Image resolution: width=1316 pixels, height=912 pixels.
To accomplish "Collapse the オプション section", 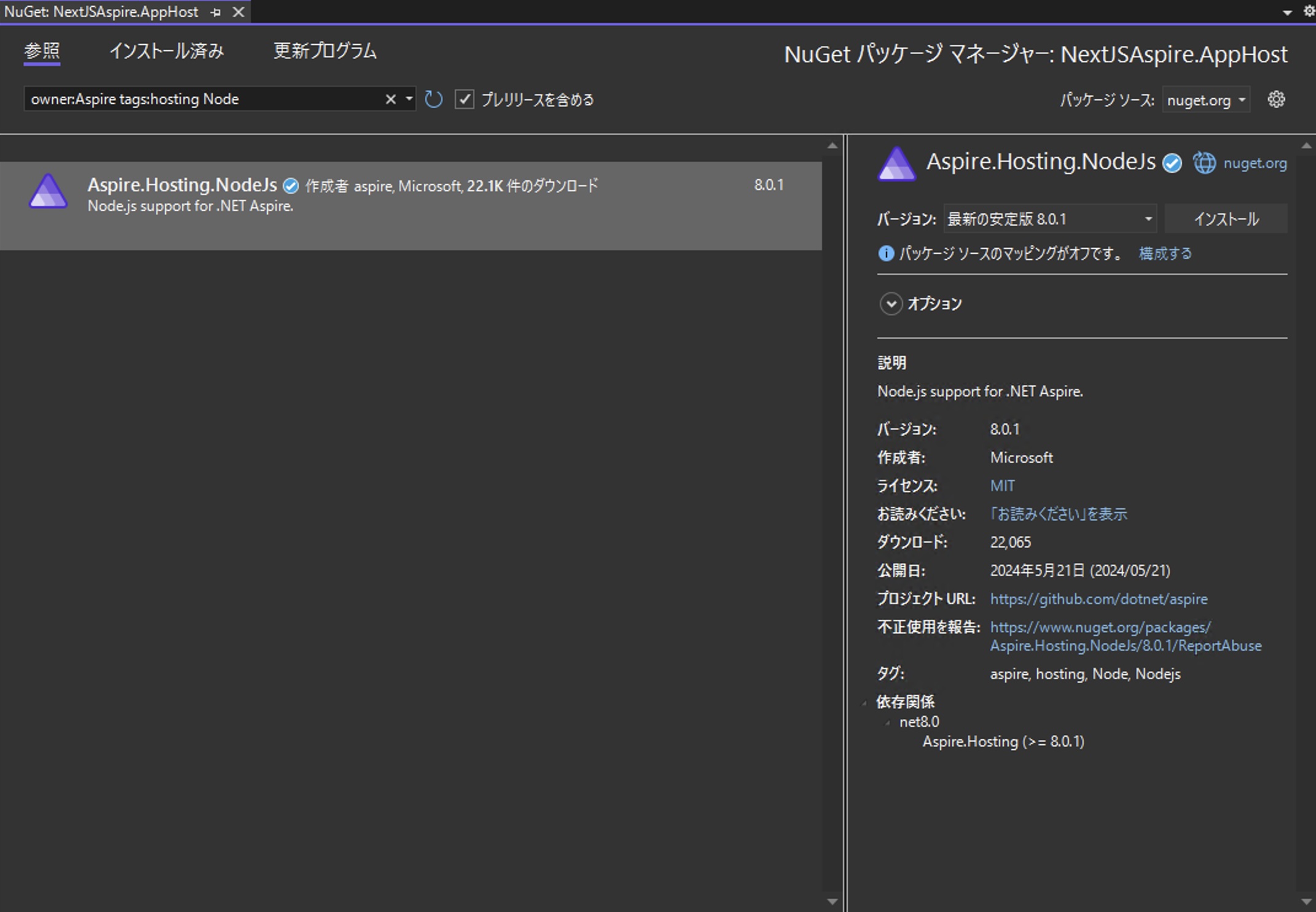I will coord(891,304).
